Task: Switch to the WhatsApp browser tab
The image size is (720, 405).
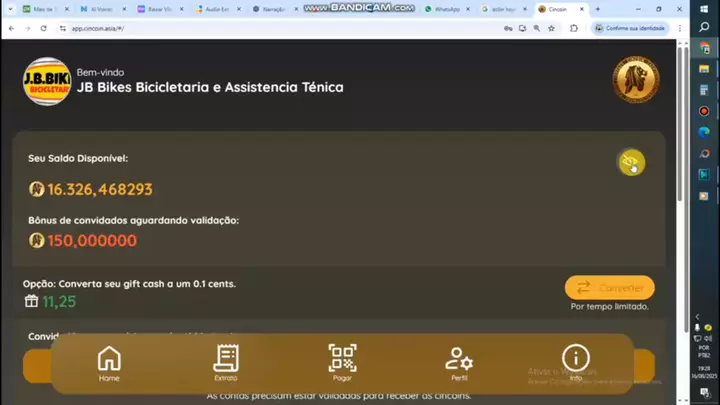Action: pos(443,9)
